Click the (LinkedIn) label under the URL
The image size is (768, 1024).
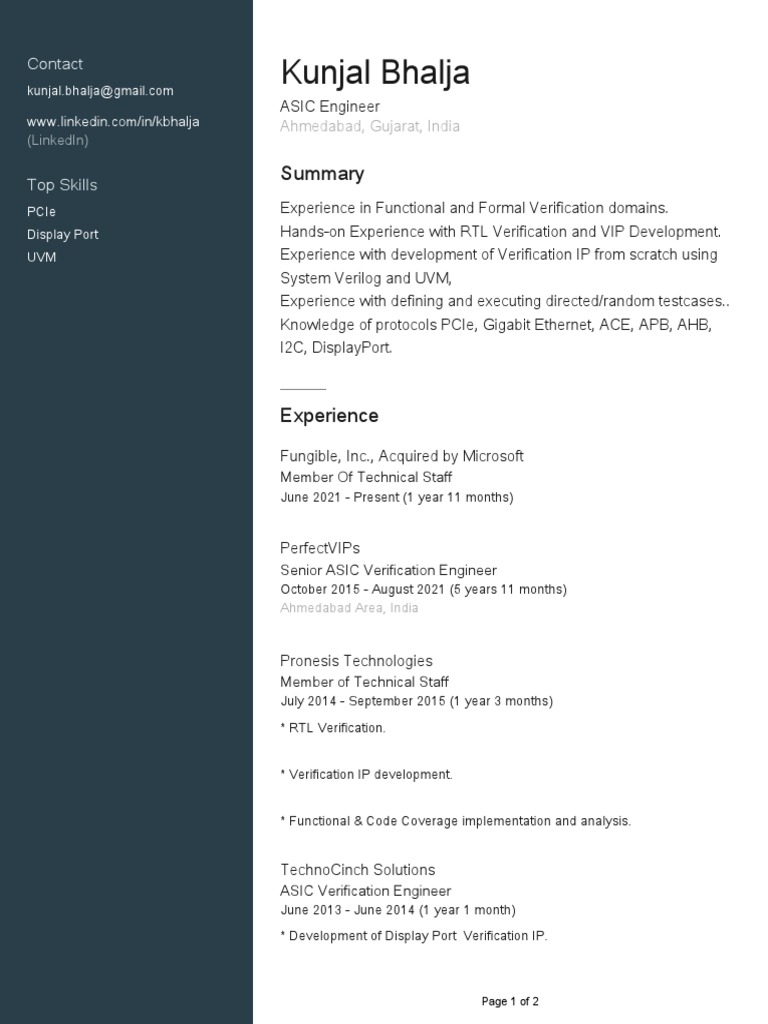[x=57, y=140]
